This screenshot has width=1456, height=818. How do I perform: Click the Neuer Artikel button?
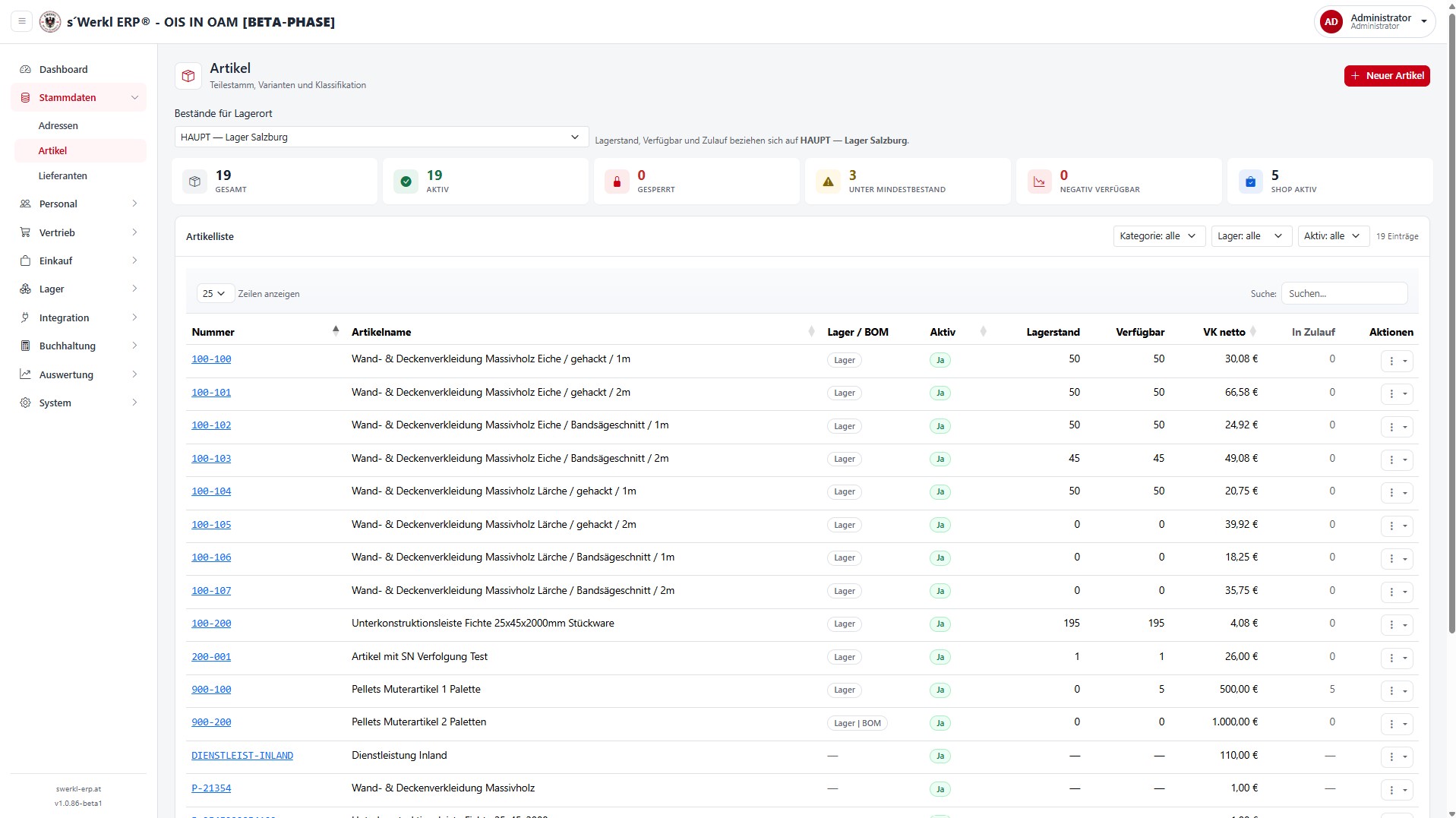click(x=1386, y=76)
